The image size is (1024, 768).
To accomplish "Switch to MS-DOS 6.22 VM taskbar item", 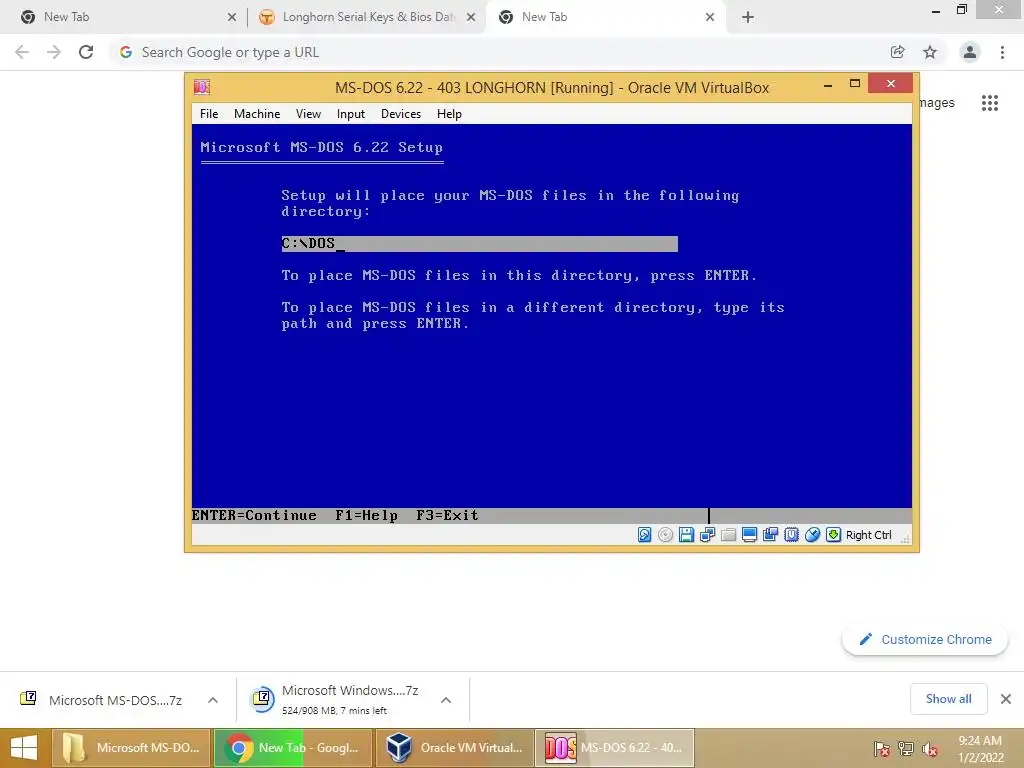I will (615, 748).
